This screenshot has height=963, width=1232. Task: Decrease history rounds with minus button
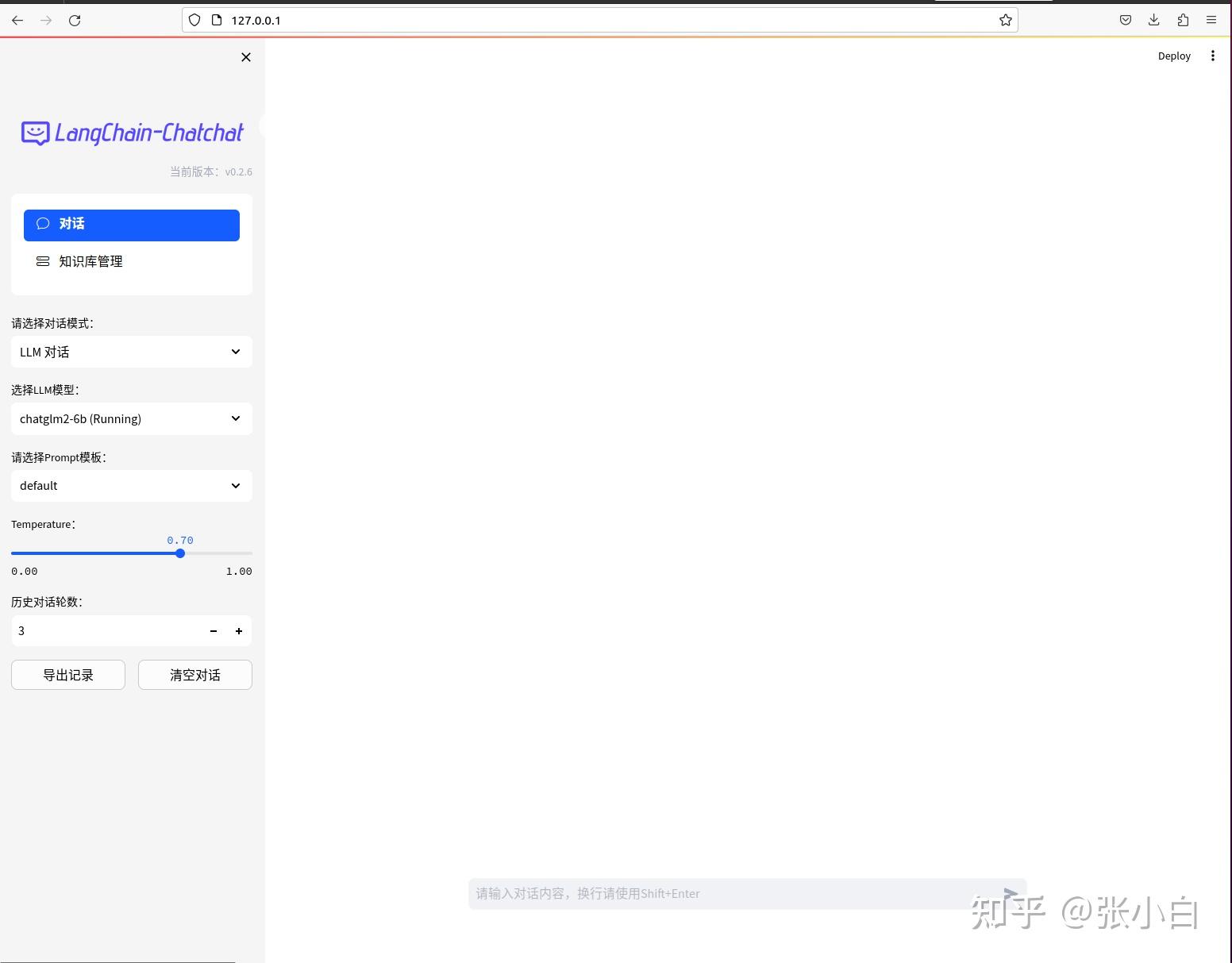click(214, 631)
